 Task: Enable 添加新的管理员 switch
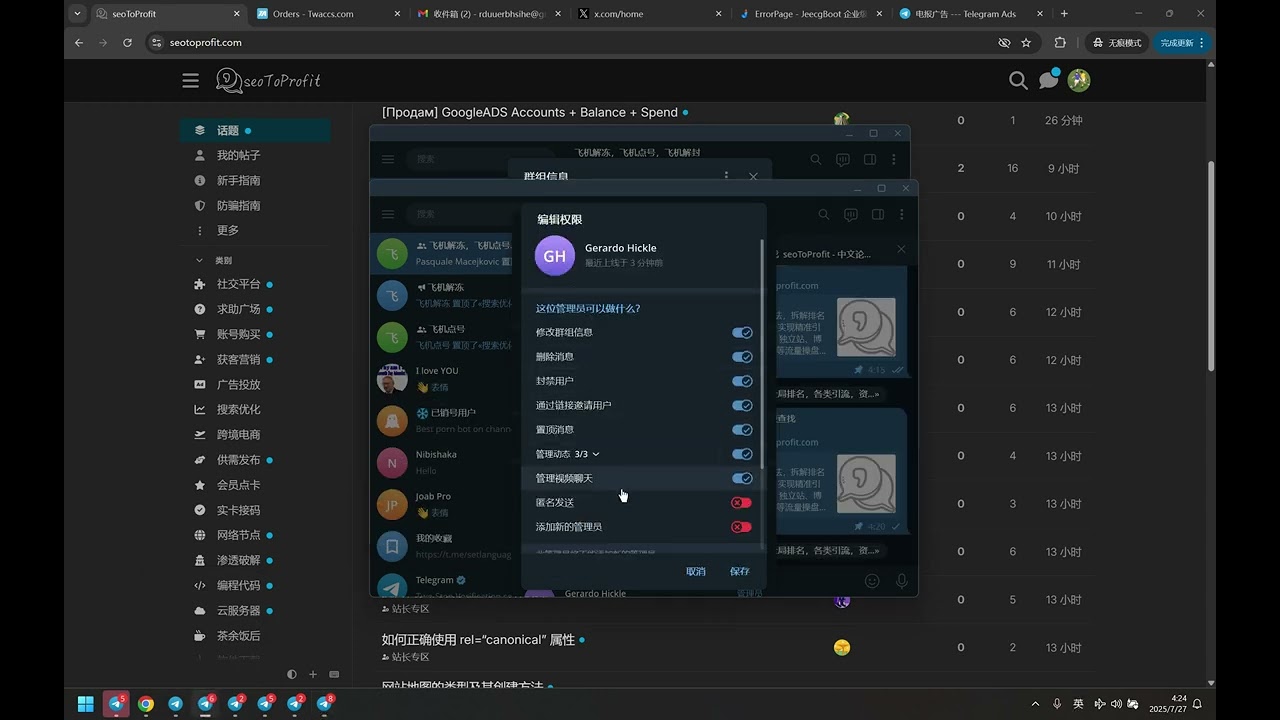(741, 527)
